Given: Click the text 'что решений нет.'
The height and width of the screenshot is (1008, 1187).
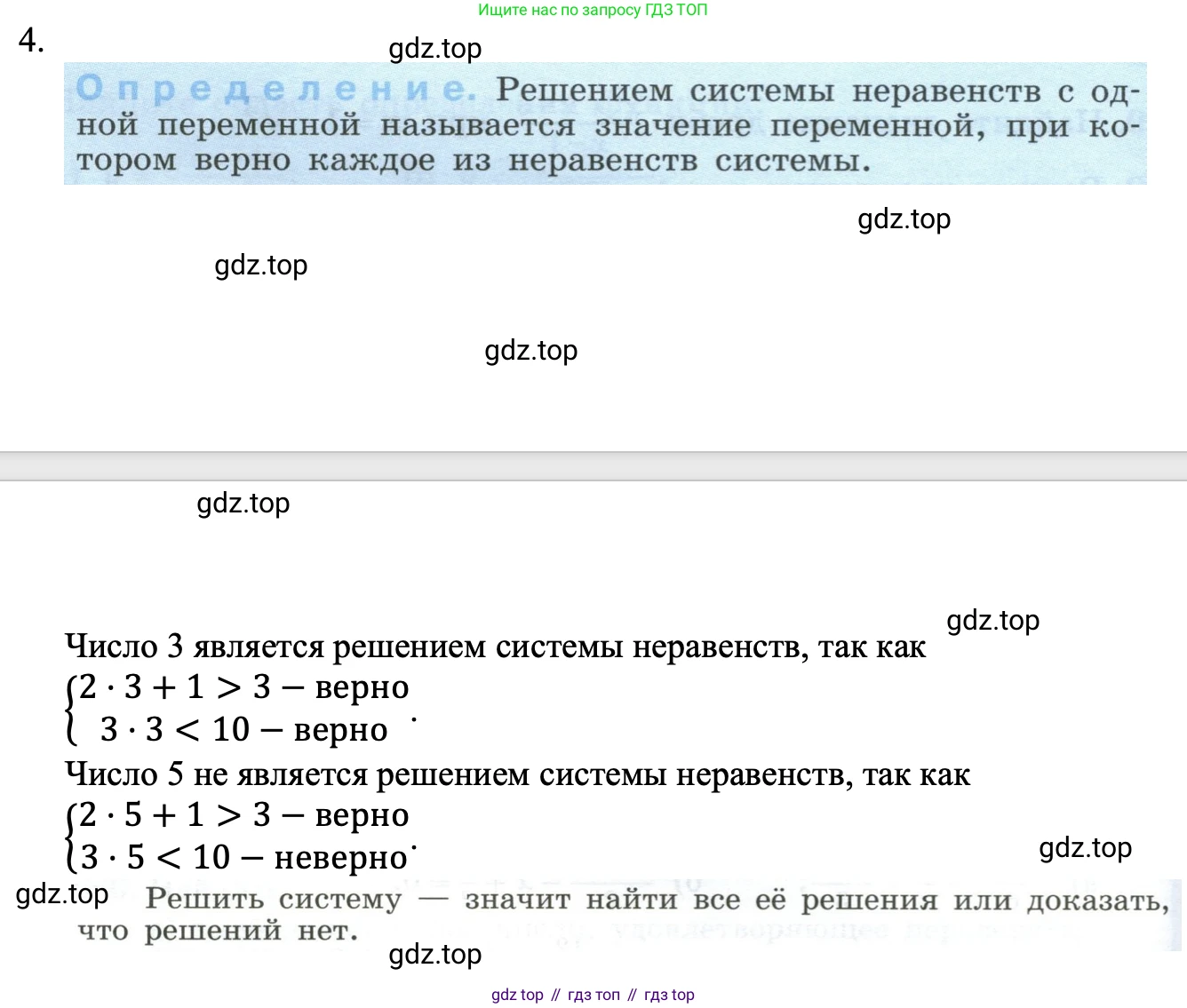Looking at the screenshot, I should 218,932.
